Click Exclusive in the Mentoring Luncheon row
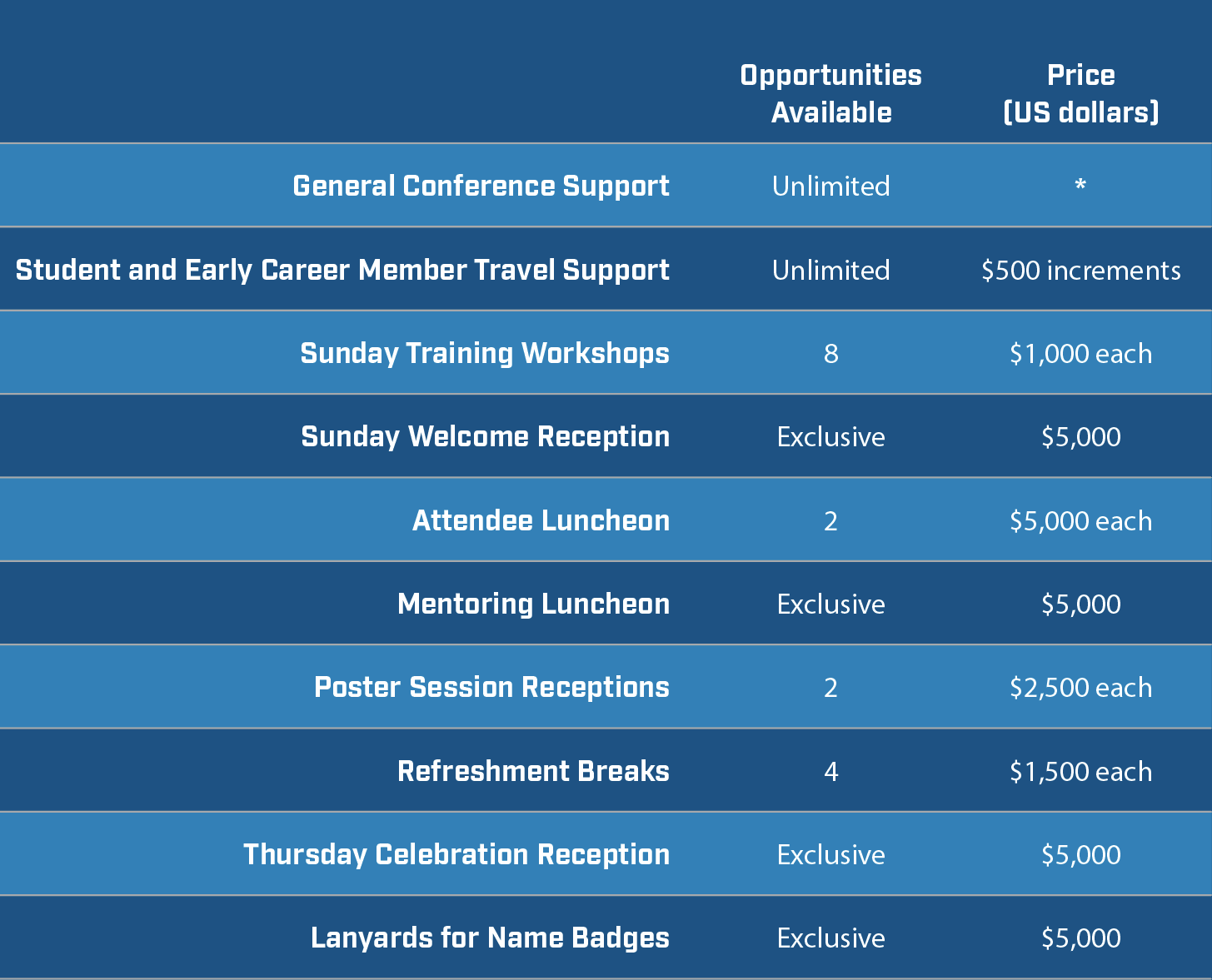 pos(831,604)
